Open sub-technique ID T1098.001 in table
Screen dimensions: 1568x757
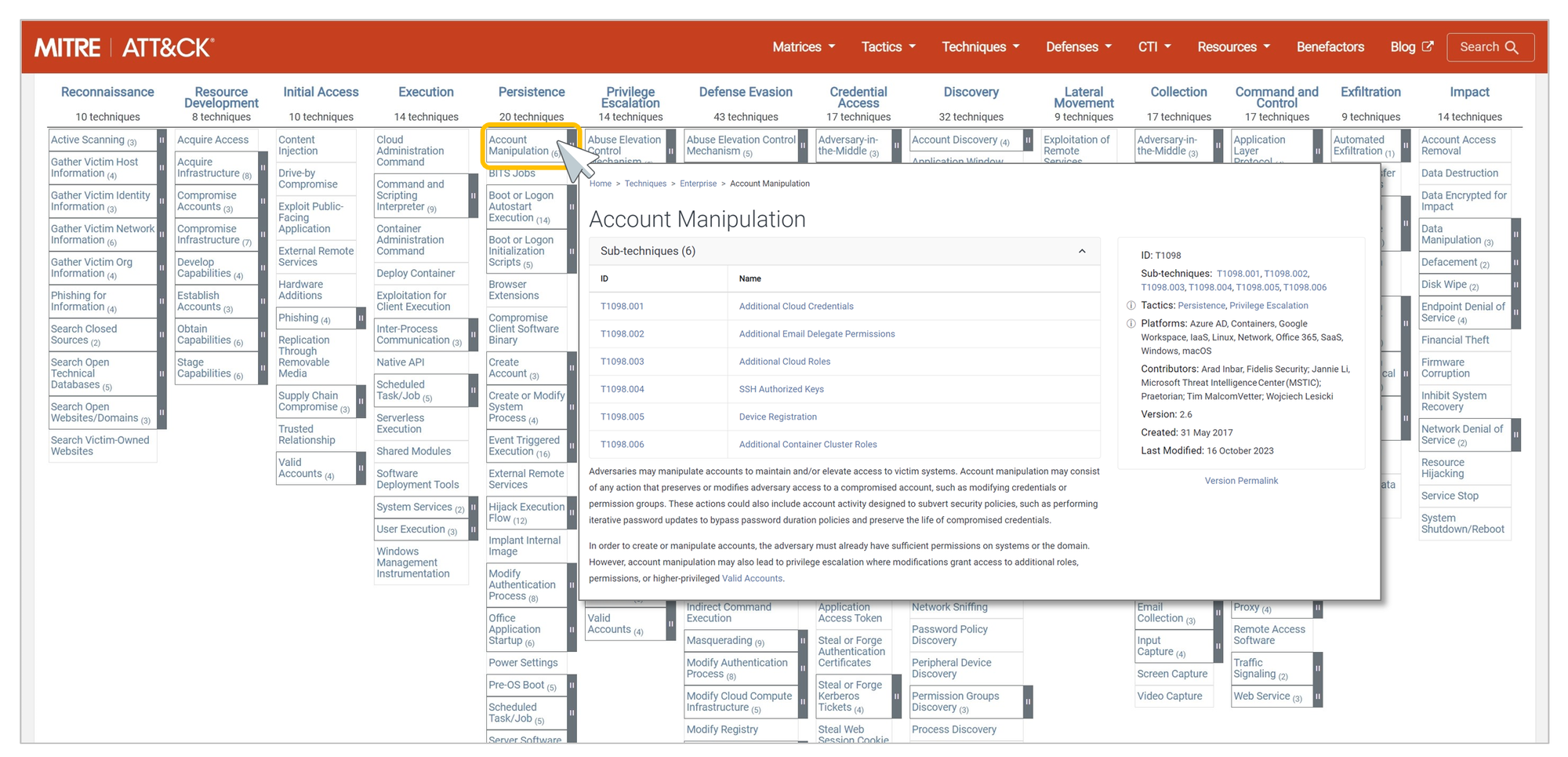[622, 307]
